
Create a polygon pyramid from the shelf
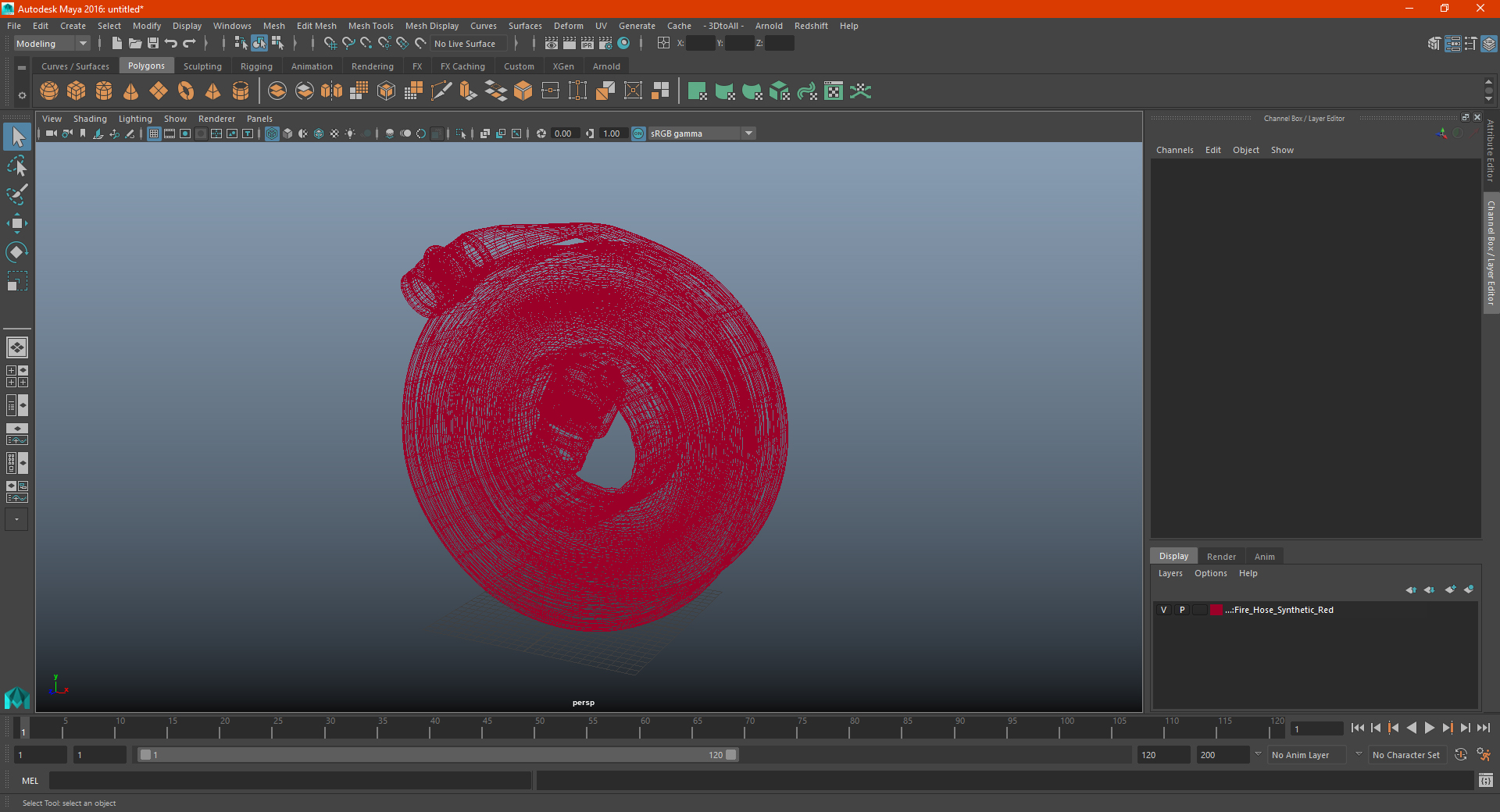click(x=213, y=91)
